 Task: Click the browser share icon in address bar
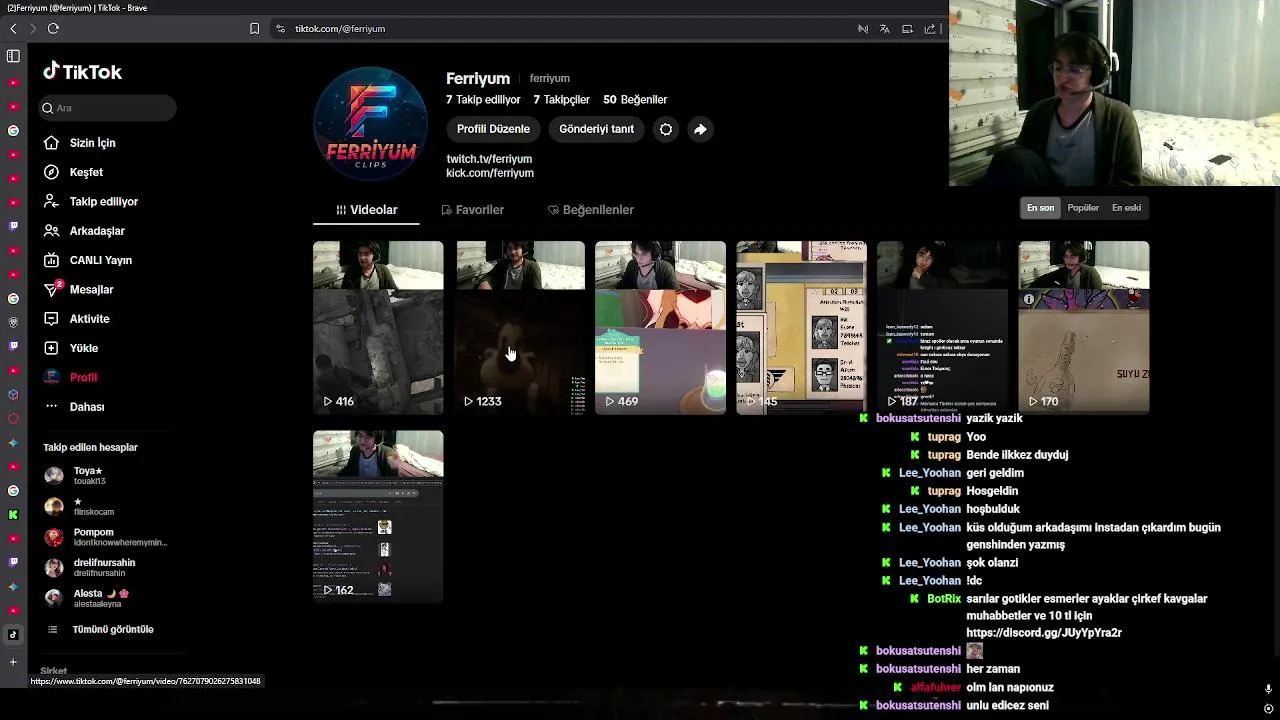pos(930,29)
